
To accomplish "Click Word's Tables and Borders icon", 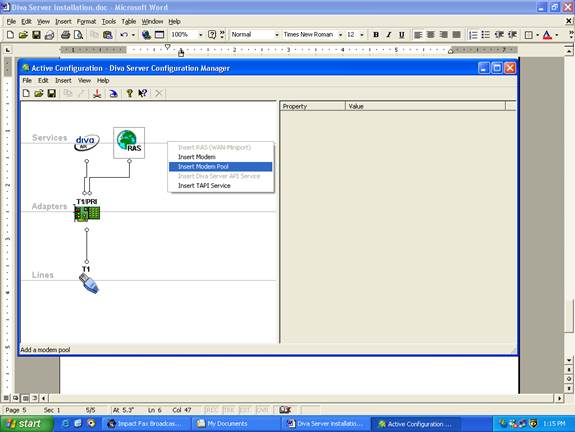I will click(160, 35).
